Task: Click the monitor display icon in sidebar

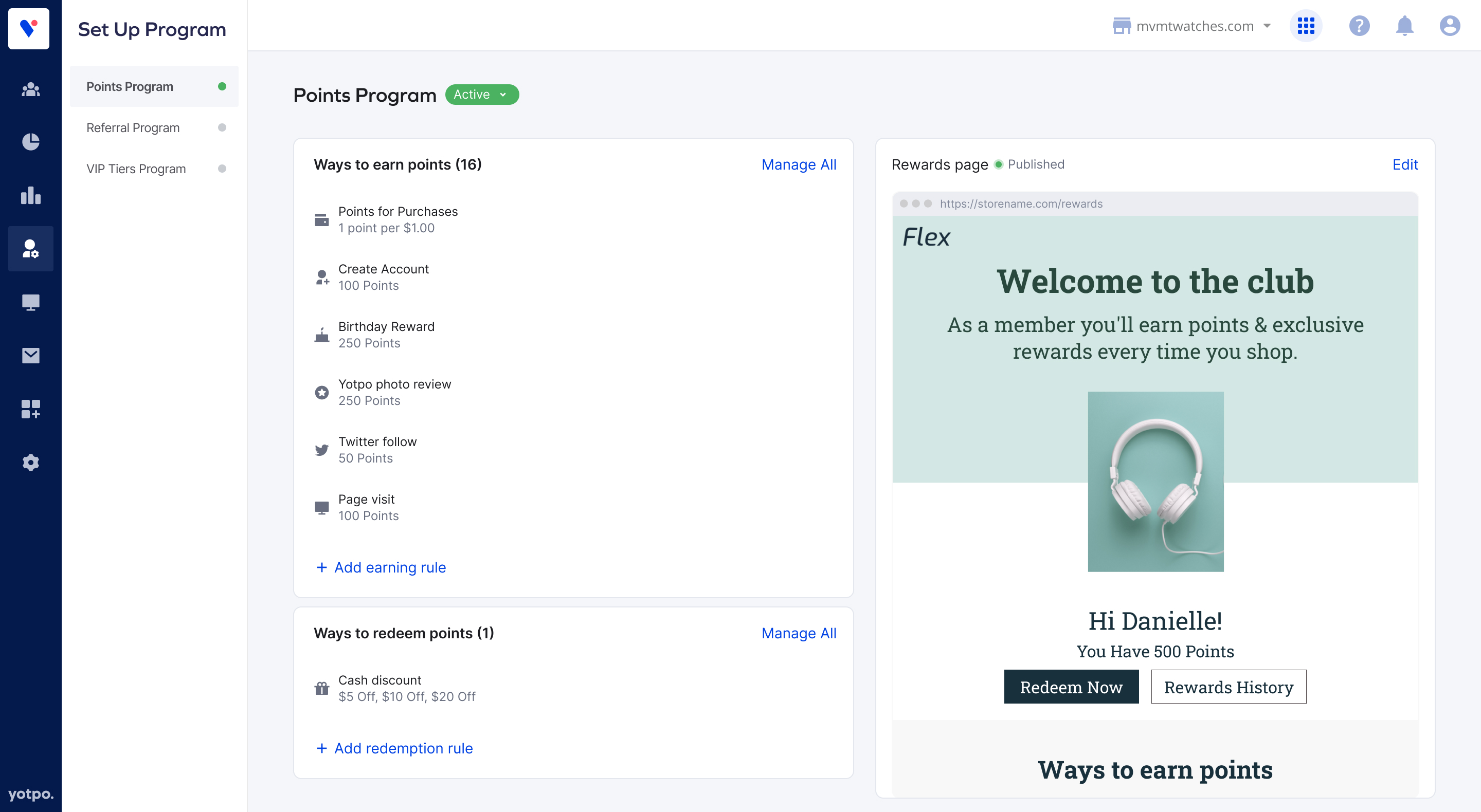Action: pyautogui.click(x=30, y=302)
